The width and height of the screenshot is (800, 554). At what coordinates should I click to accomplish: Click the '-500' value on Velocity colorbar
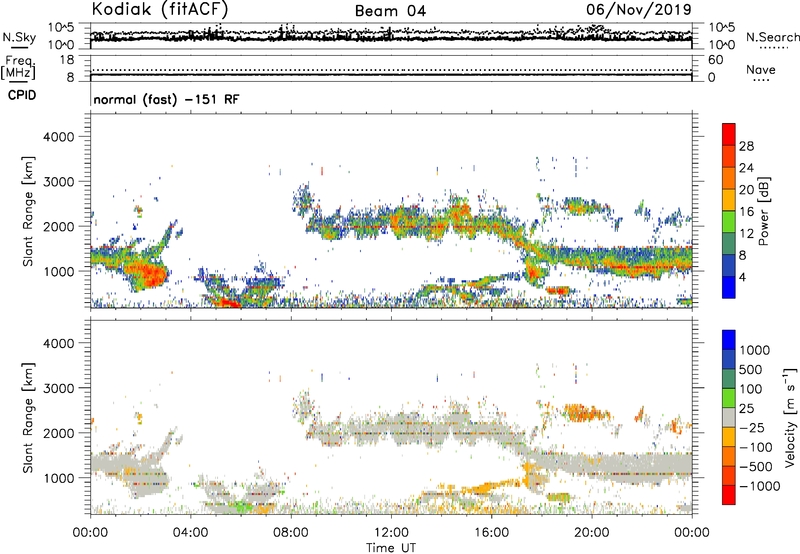point(755,467)
